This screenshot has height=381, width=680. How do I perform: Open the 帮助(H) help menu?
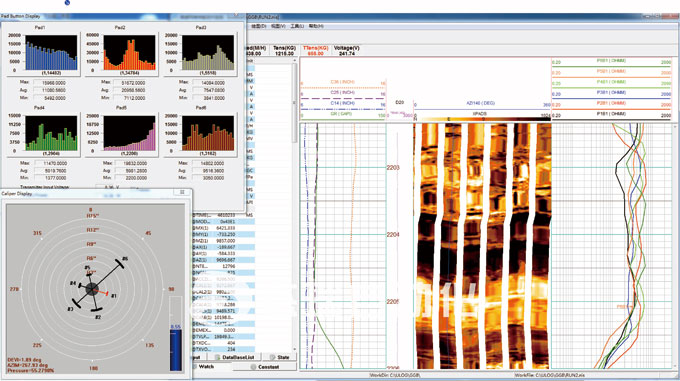[x=316, y=26]
